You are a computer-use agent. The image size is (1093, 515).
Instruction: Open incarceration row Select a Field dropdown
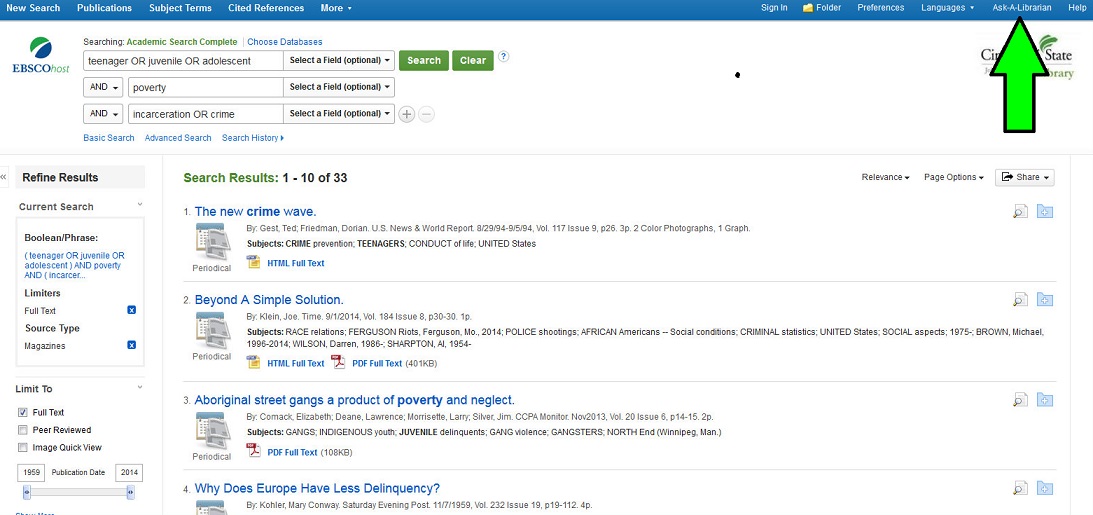click(x=339, y=114)
